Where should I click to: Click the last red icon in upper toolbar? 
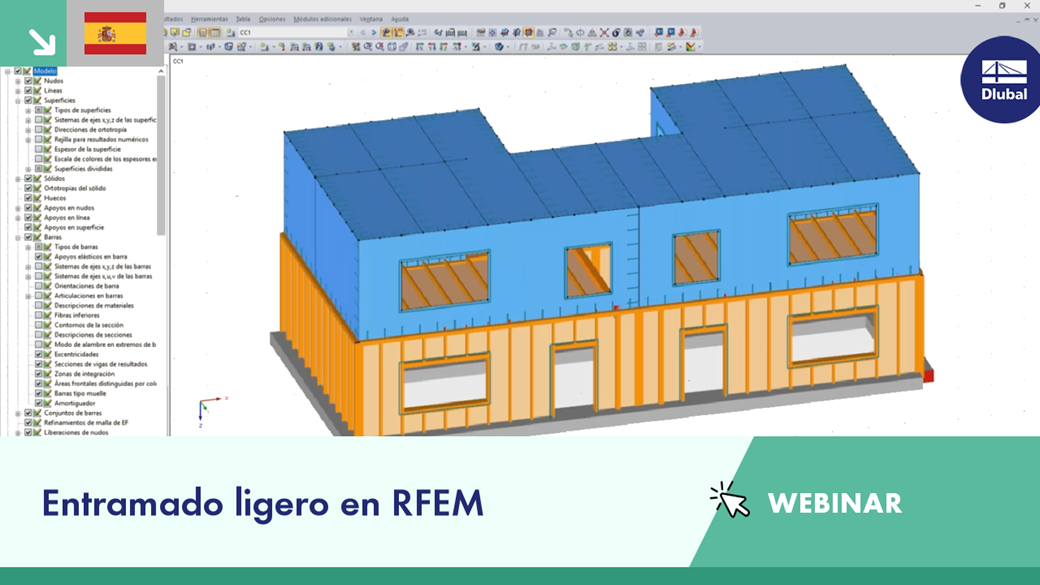coord(694,32)
